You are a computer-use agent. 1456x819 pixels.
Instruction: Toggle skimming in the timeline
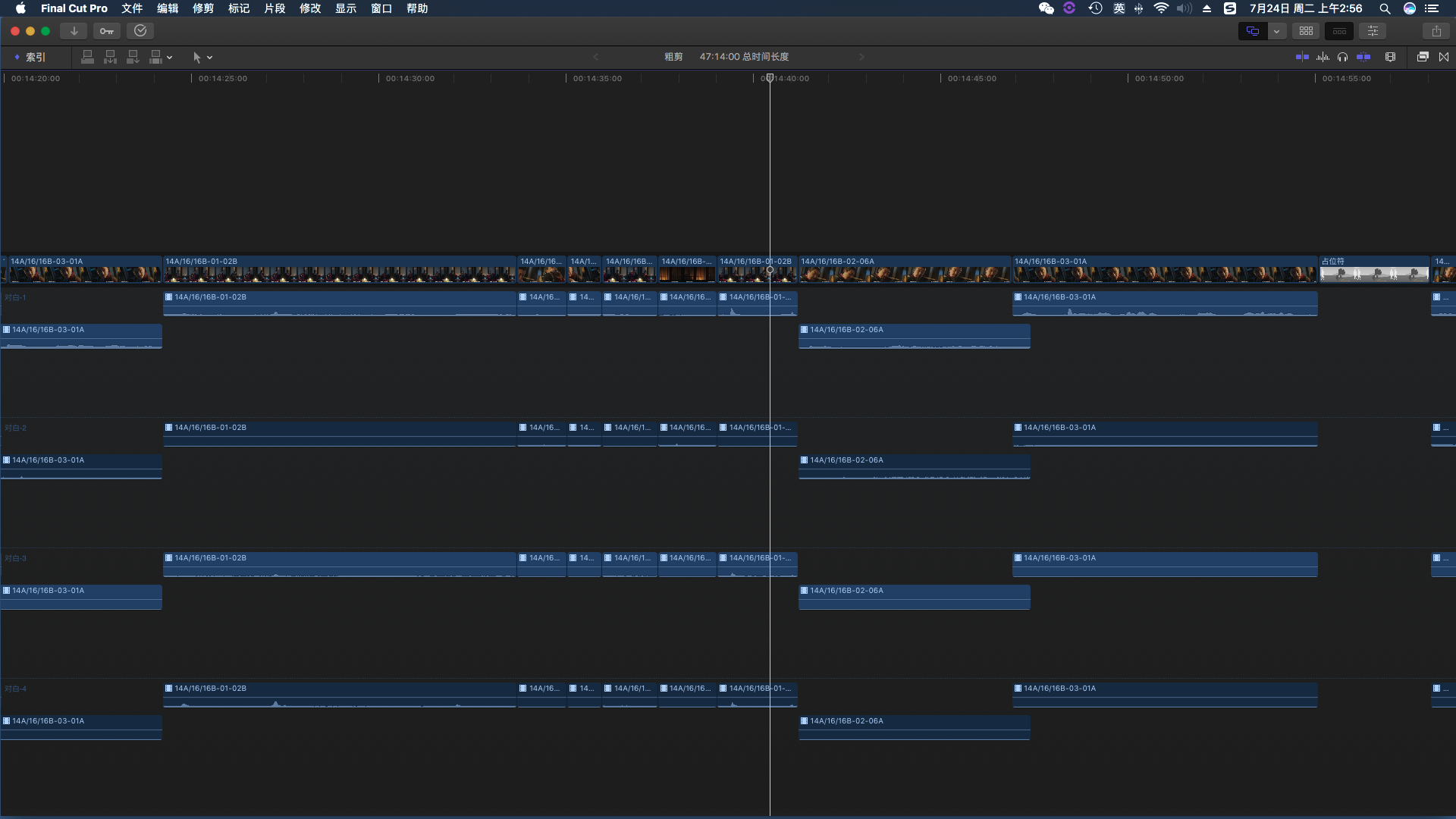pos(1302,57)
